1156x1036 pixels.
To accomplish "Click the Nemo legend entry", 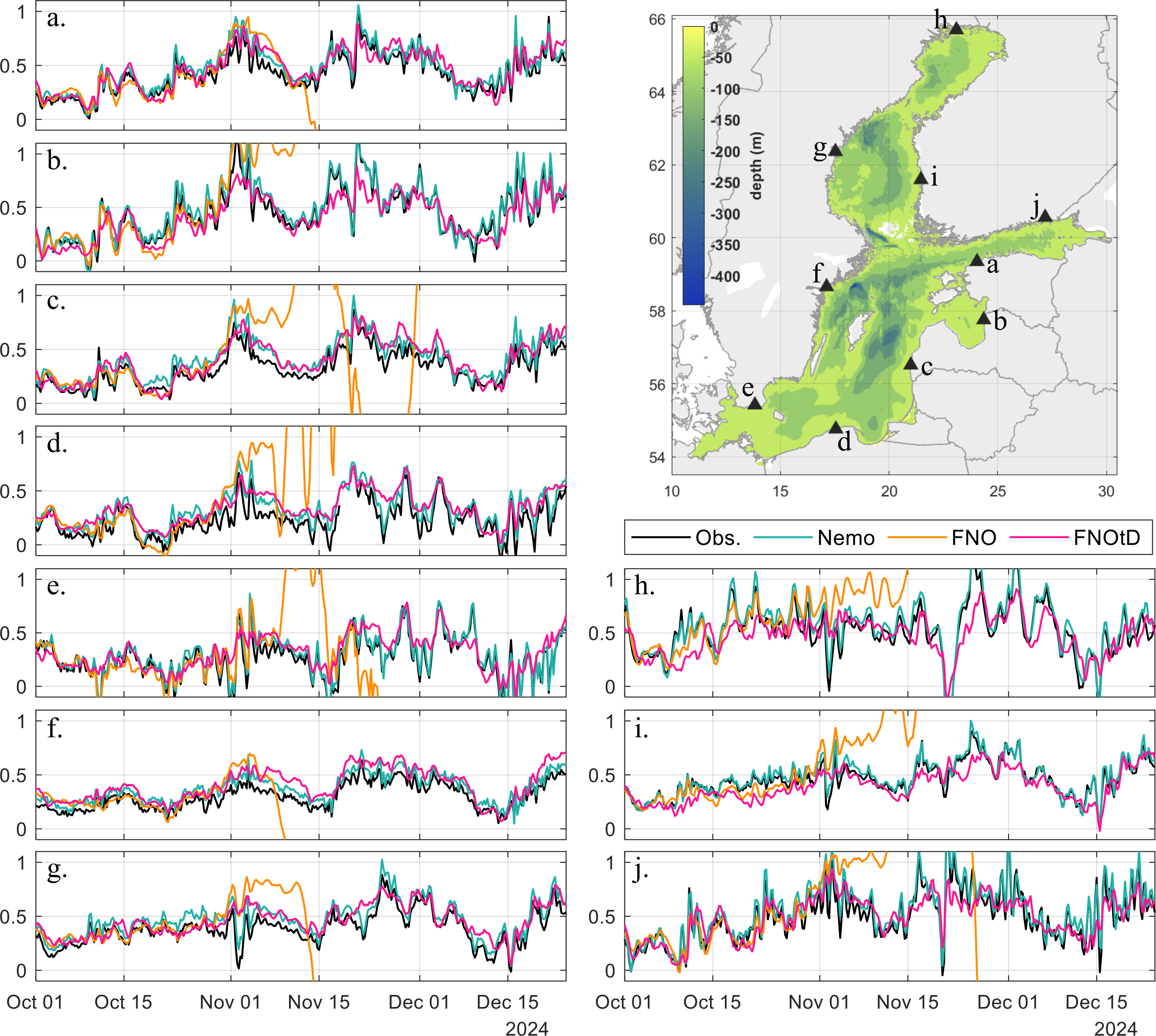I will [846, 538].
